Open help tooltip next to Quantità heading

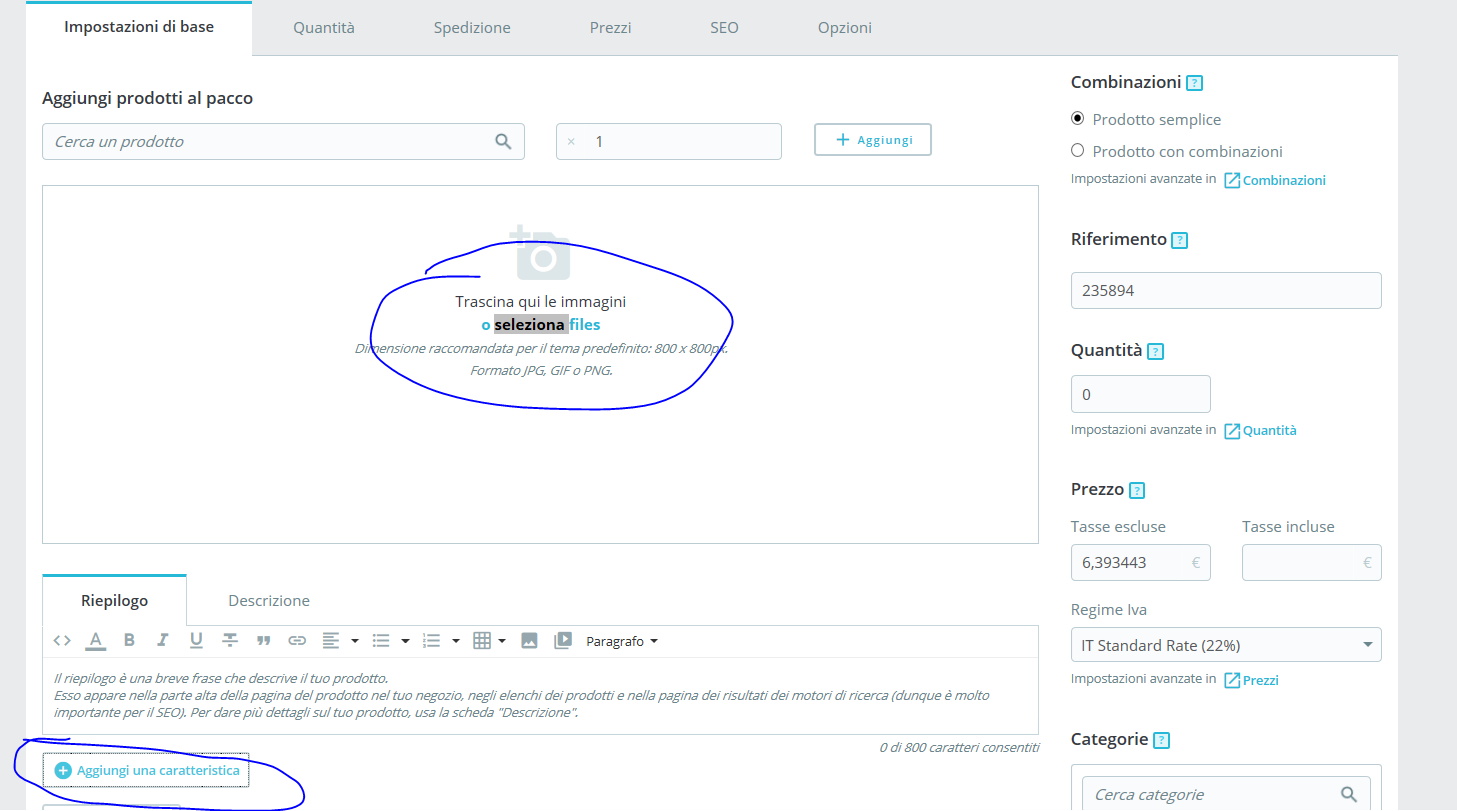click(x=1155, y=351)
